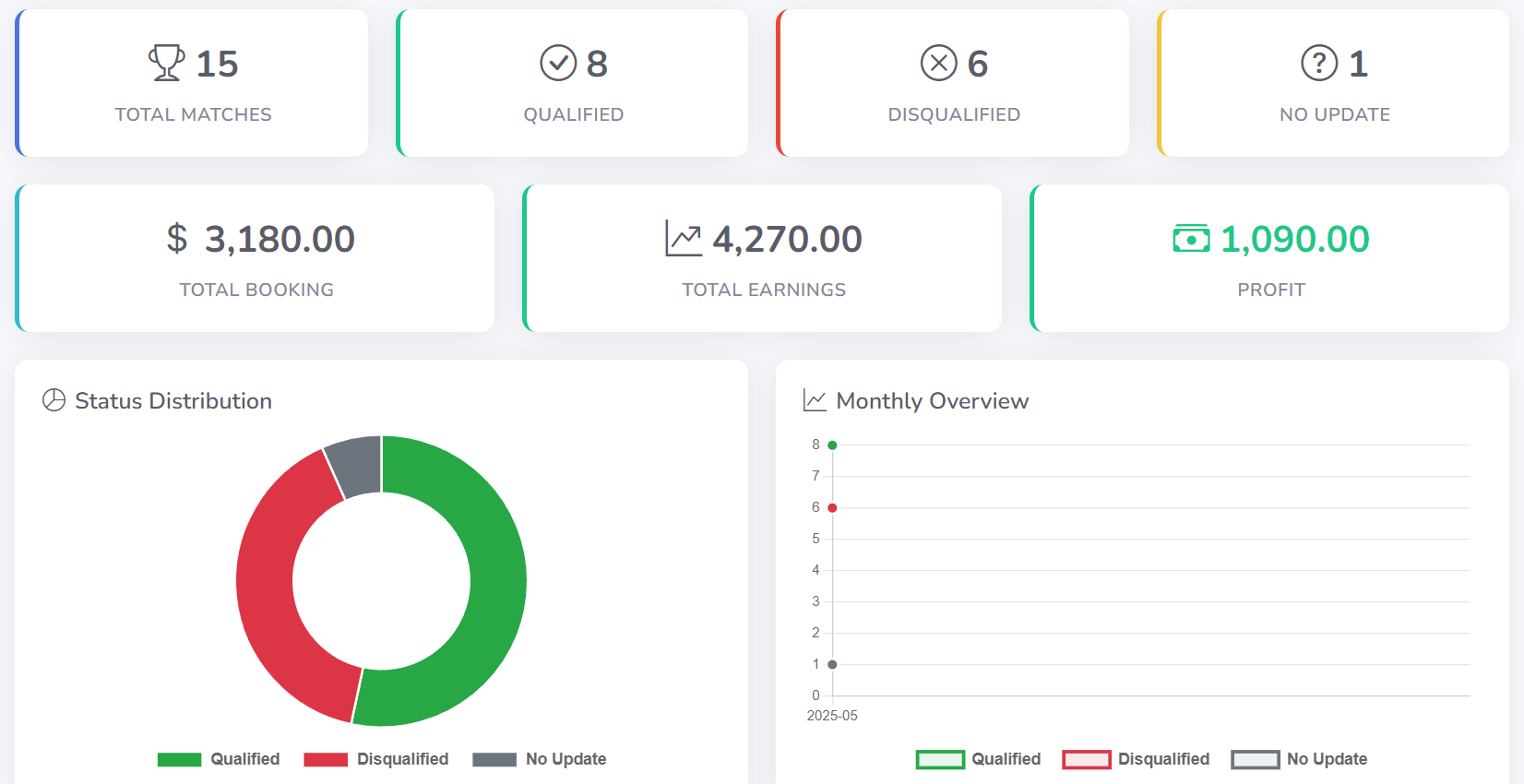Click the dollar sign icon in Total Booking

pyautogui.click(x=177, y=239)
